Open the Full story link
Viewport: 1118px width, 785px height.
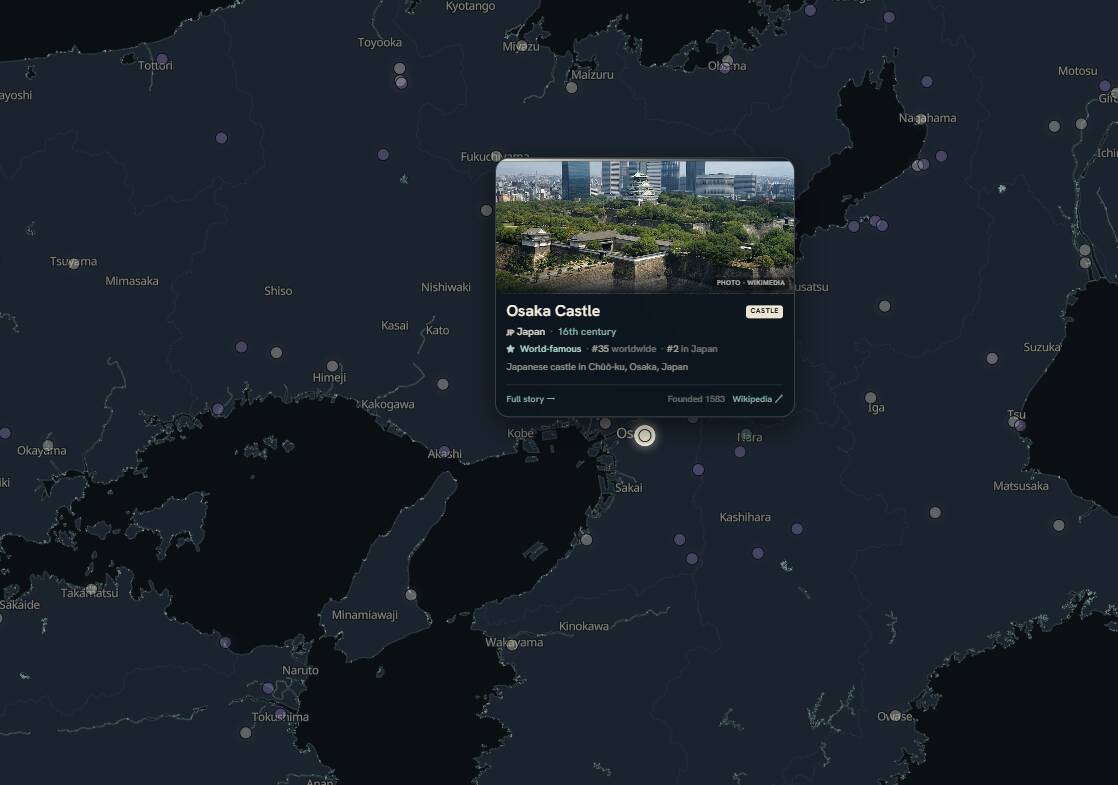point(530,399)
